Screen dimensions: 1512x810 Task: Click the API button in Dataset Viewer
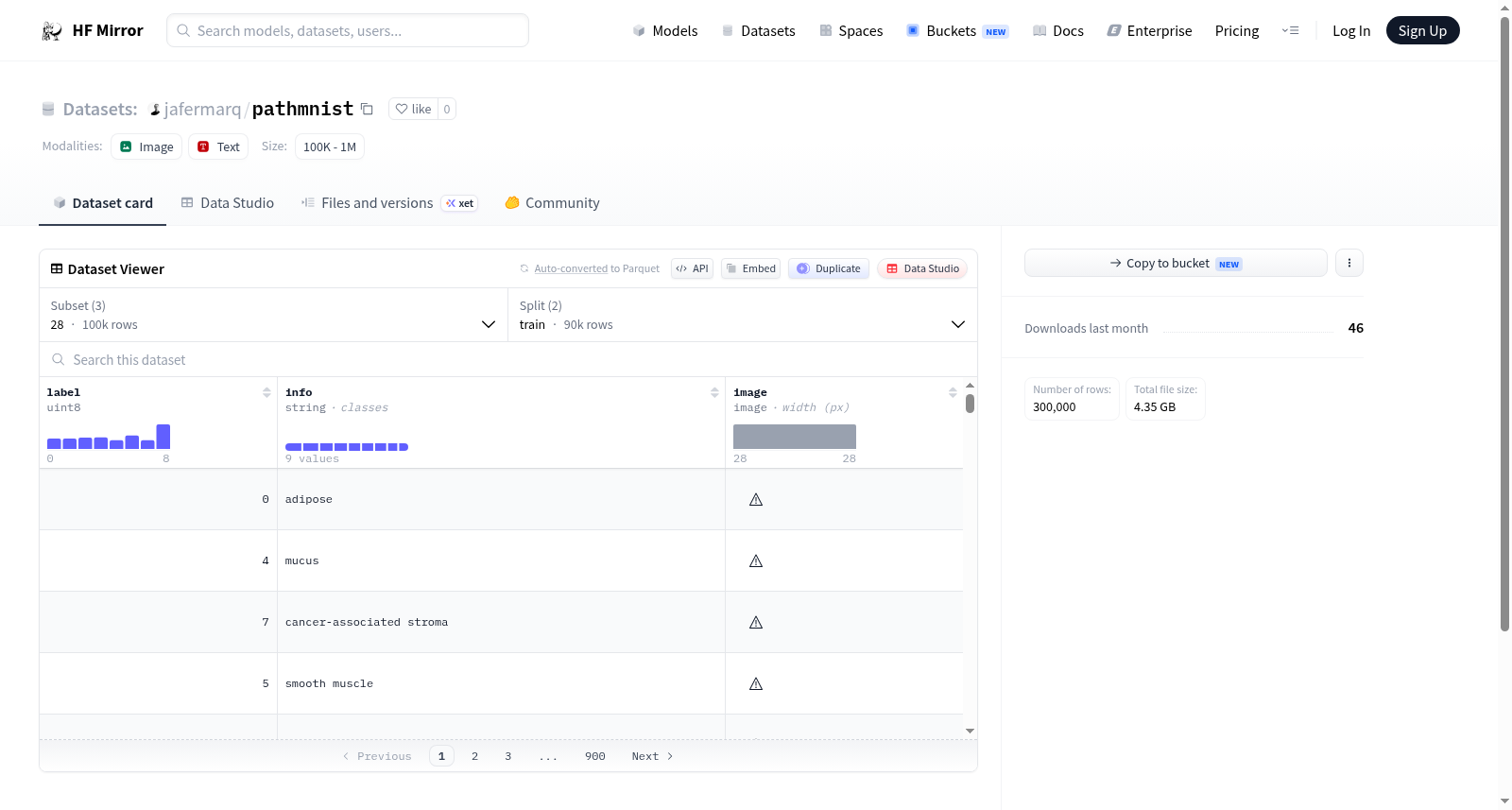692,268
